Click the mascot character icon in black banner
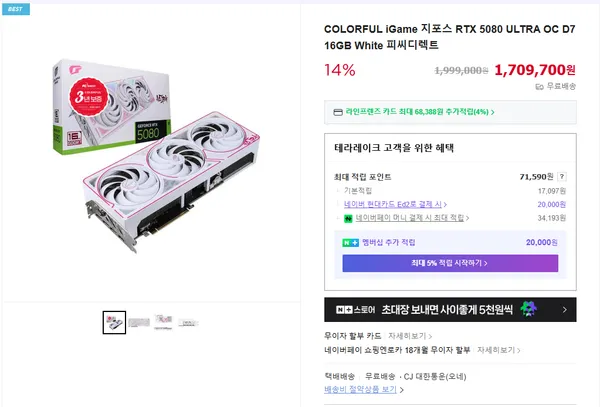 529,311
